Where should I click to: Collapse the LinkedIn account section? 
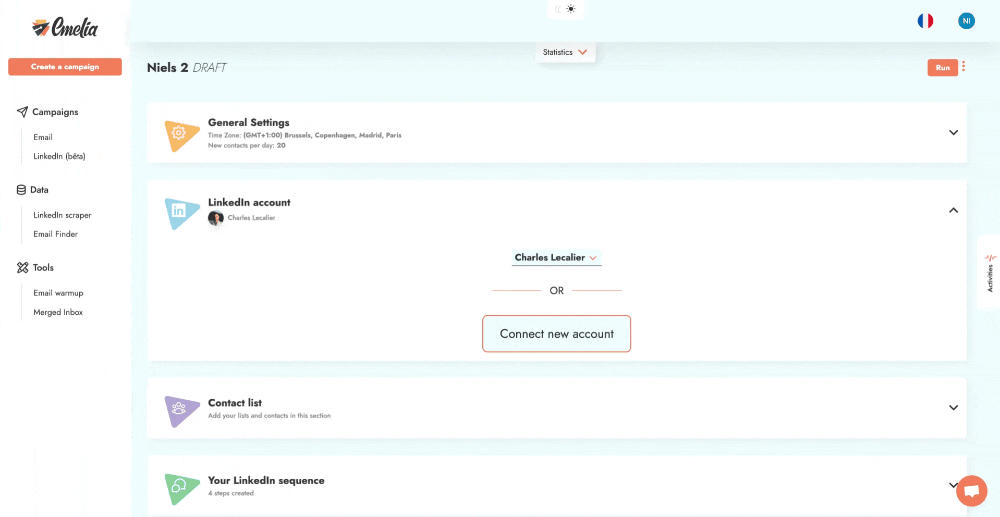pyautogui.click(x=953, y=210)
